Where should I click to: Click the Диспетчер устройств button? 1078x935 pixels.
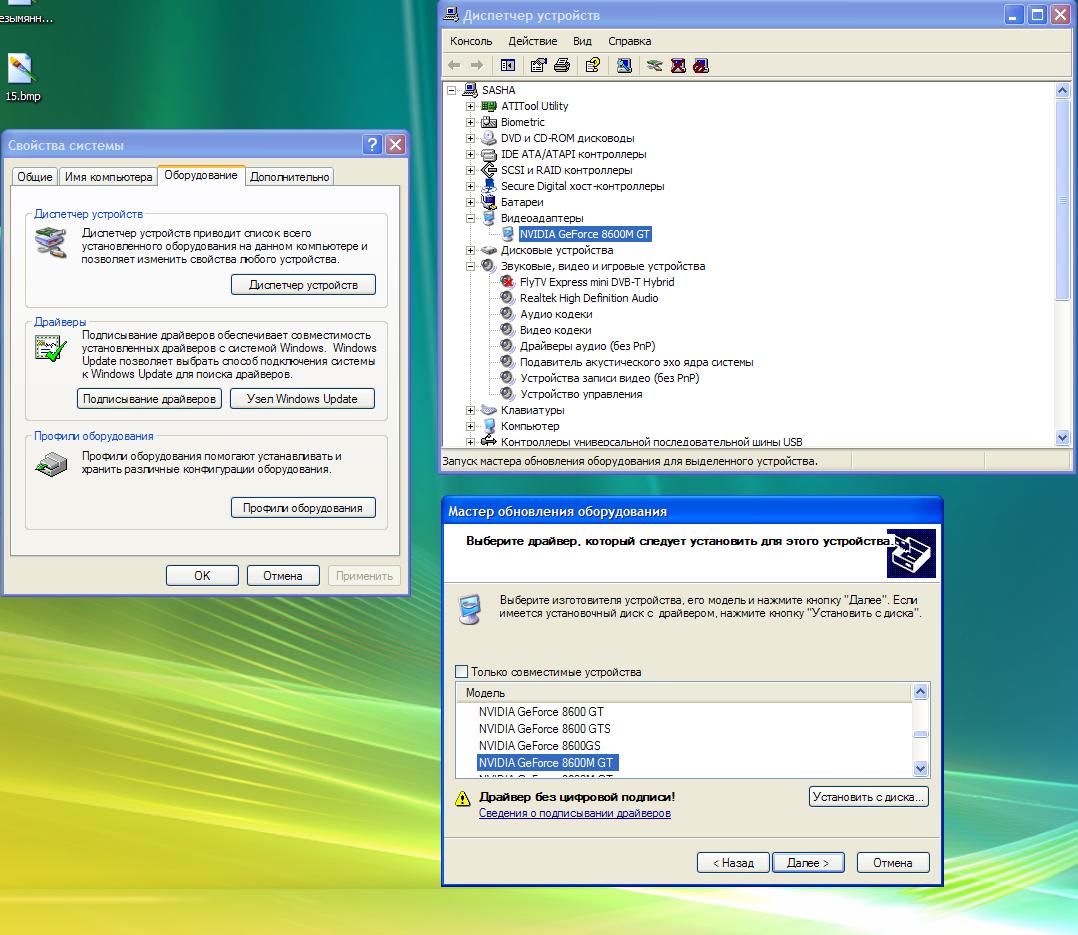(x=303, y=285)
